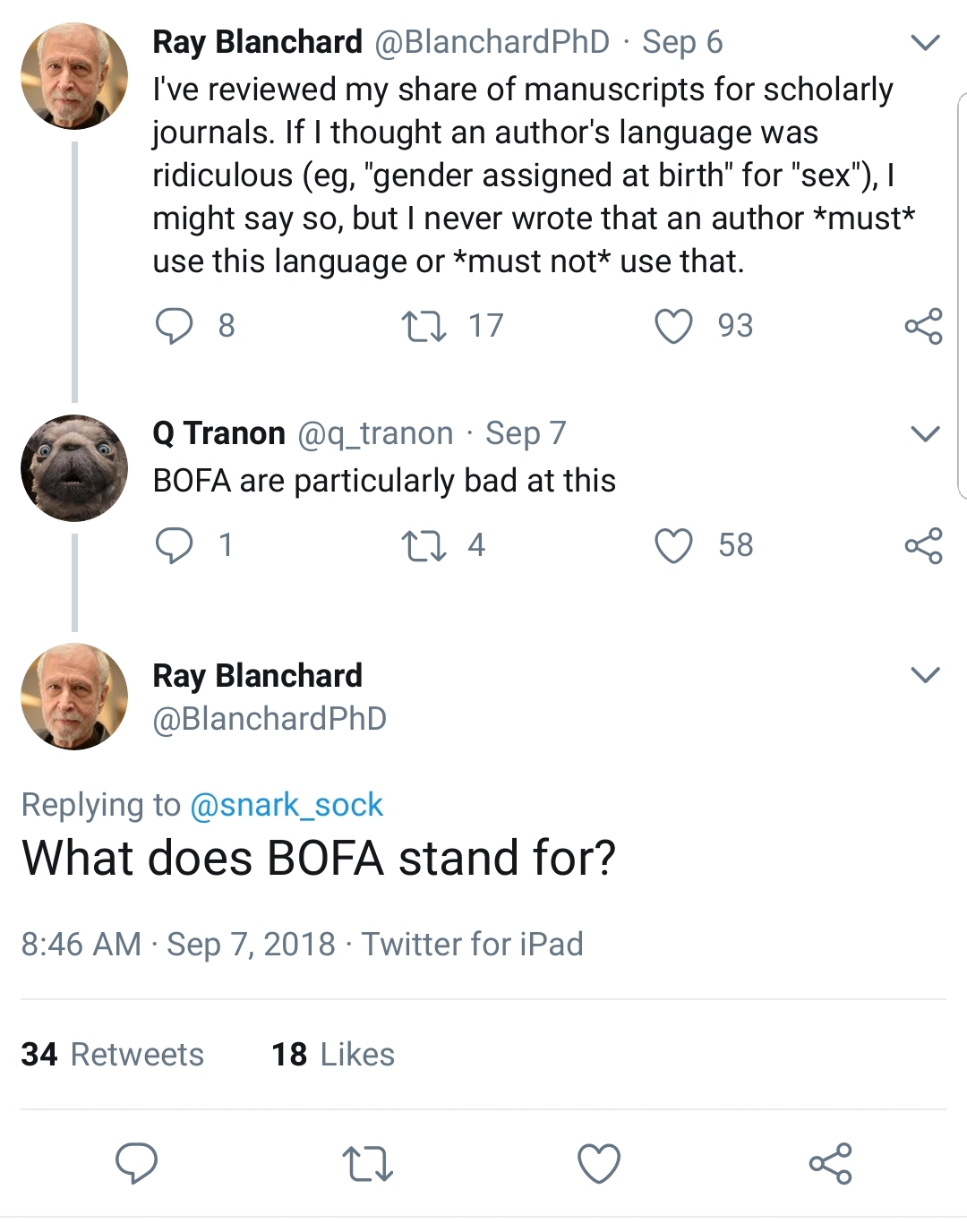Reply to Ray Blanchard's Sep 6 tweet
Image resolution: width=967 pixels, height=1232 pixels.
click(174, 326)
